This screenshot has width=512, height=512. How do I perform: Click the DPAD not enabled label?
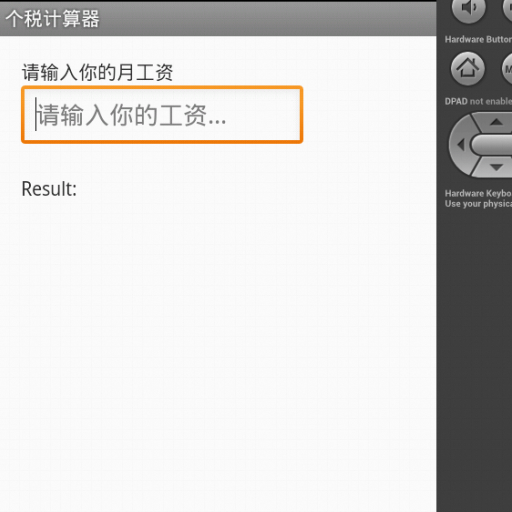[x=478, y=101]
